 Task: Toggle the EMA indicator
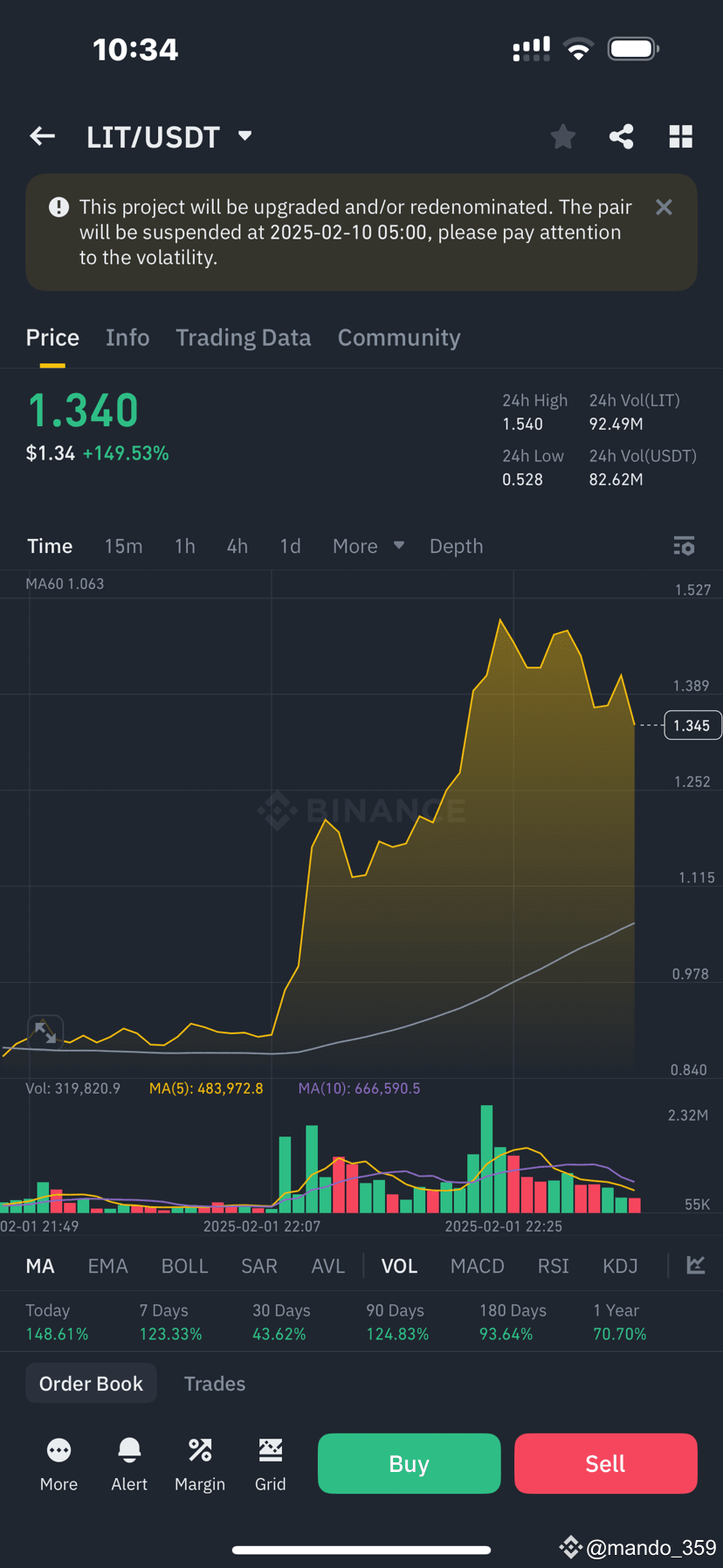coord(107,1266)
